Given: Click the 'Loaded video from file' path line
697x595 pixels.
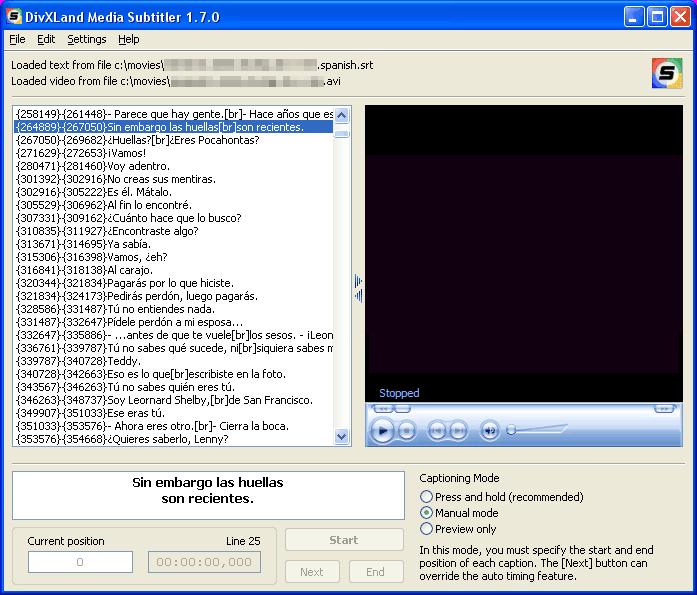Looking at the screenshot, I should pos(176,81).
